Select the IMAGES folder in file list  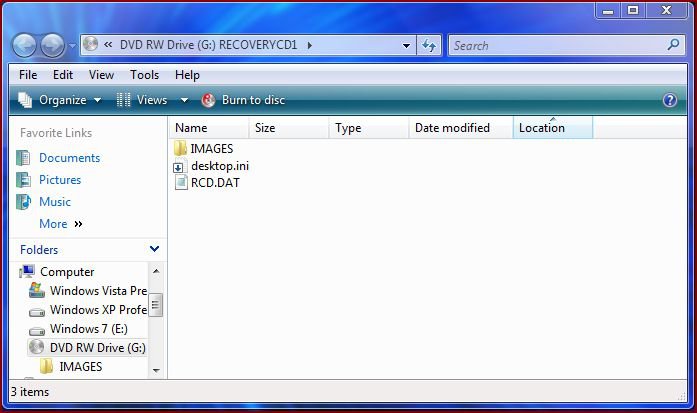pos(204,148)
